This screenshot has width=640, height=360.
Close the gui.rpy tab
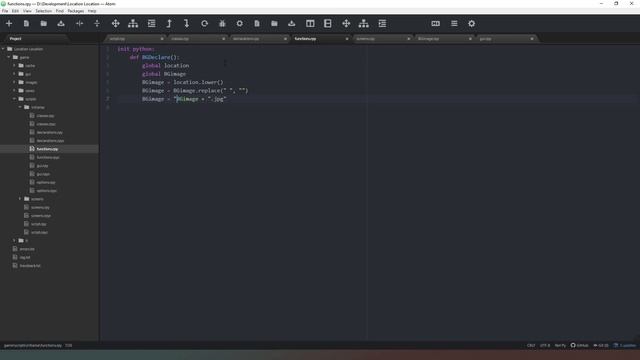pyautogui.click(x=532, y=39)
